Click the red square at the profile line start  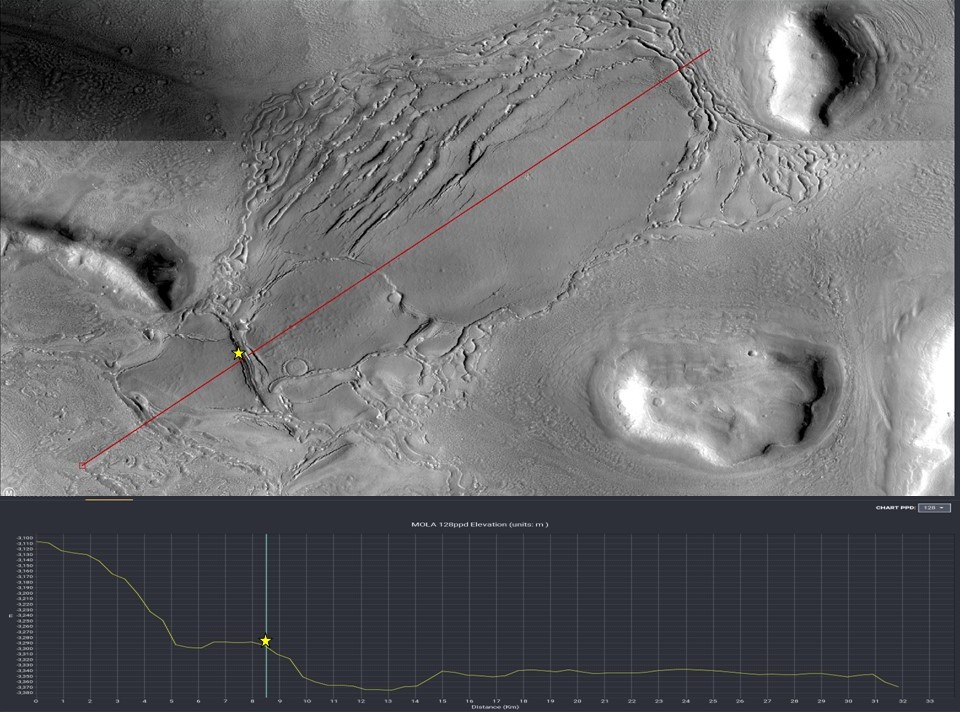point(82,465)
